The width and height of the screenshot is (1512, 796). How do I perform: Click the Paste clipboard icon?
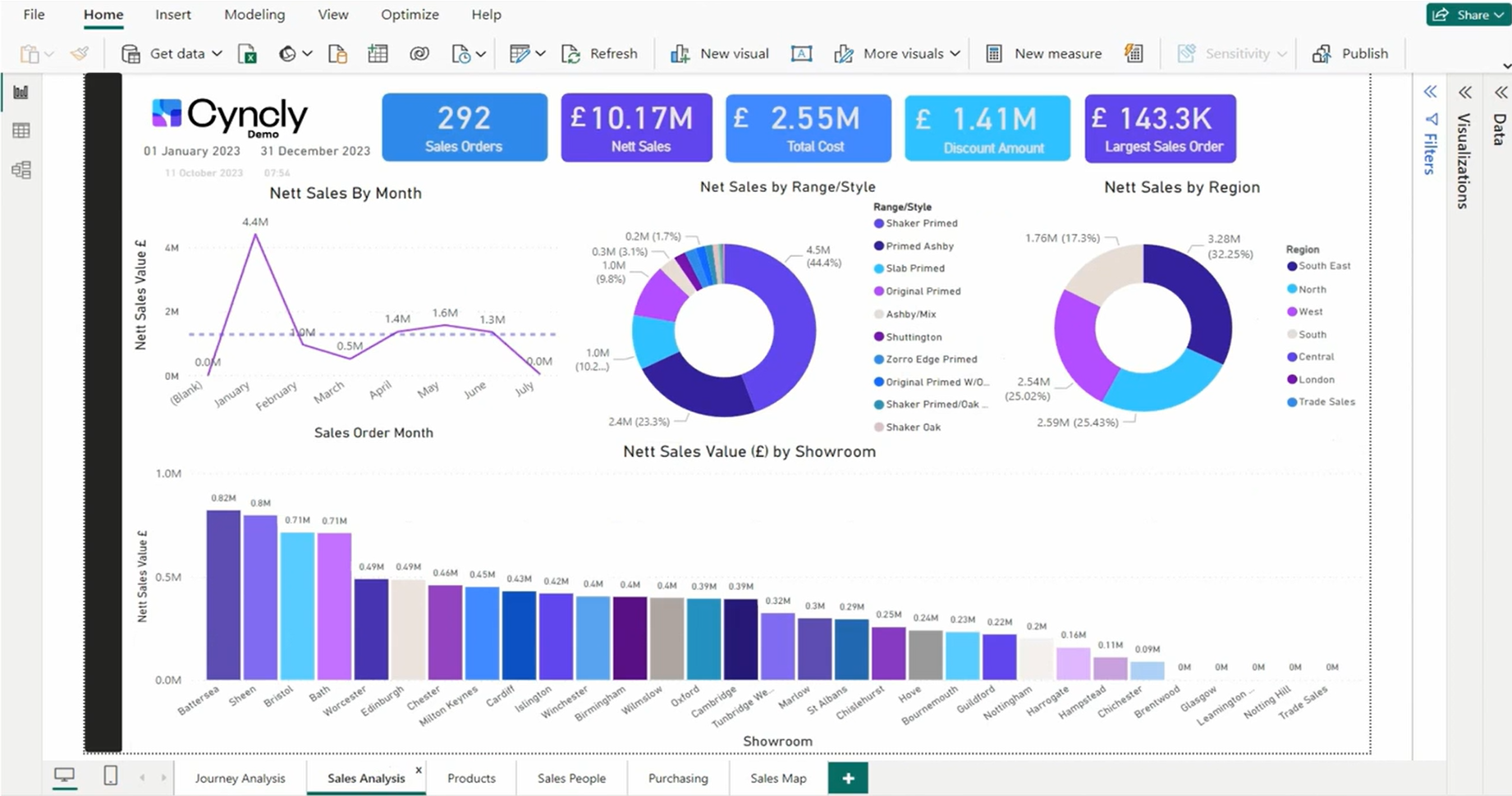30,54
